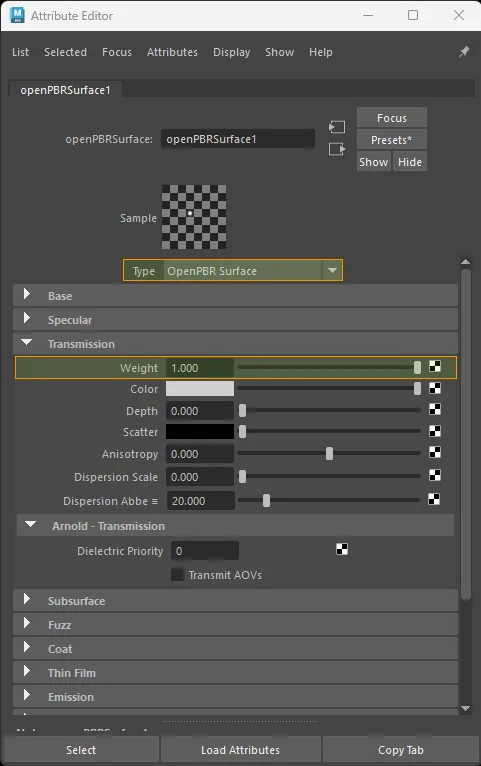The height and width of the screenshot is (766, 481).
Task: Click checker map icon beside Dispersion Abbe
Action: 434,499
